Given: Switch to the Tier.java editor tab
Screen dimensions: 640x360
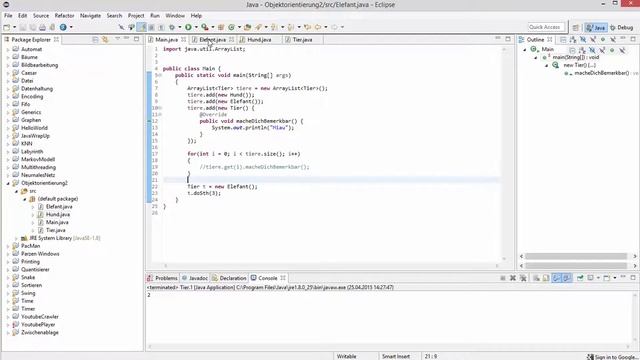Looking at the screenshot, I should click(x=302, y=40).
